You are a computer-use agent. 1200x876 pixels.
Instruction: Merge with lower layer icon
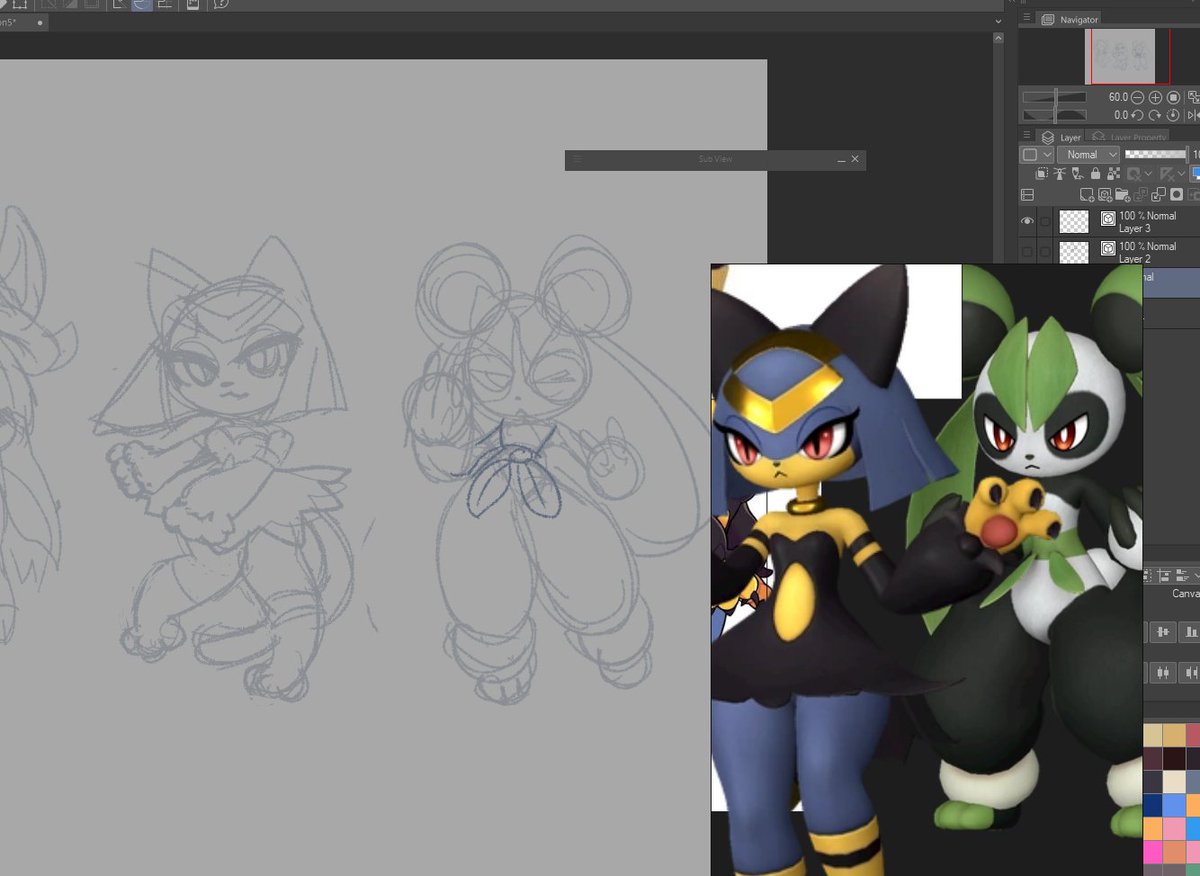pyautogui.click(x=1158, y=195)
